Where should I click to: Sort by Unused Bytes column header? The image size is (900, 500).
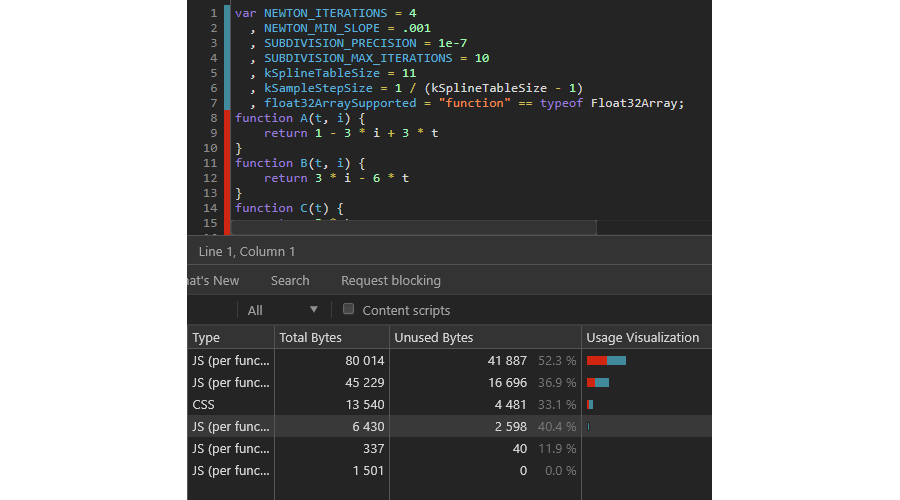point(485,338)
